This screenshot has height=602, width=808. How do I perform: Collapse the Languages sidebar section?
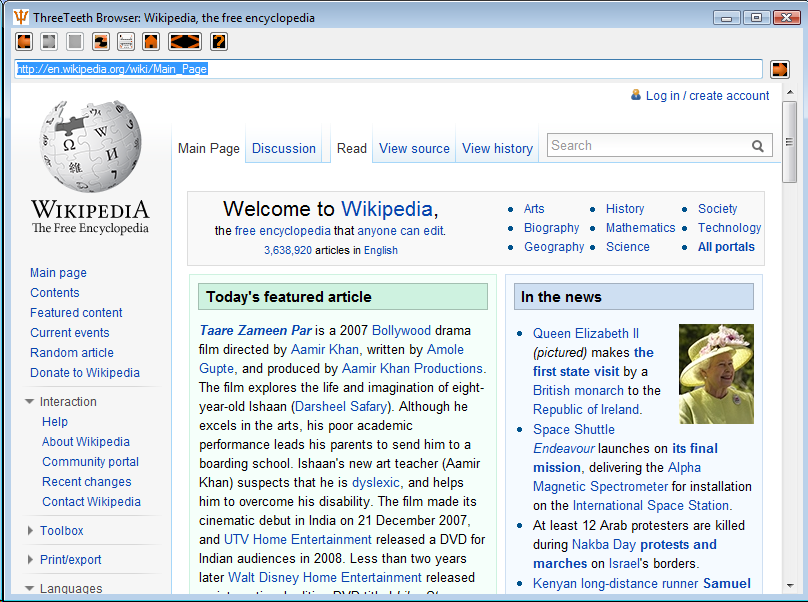30,588
